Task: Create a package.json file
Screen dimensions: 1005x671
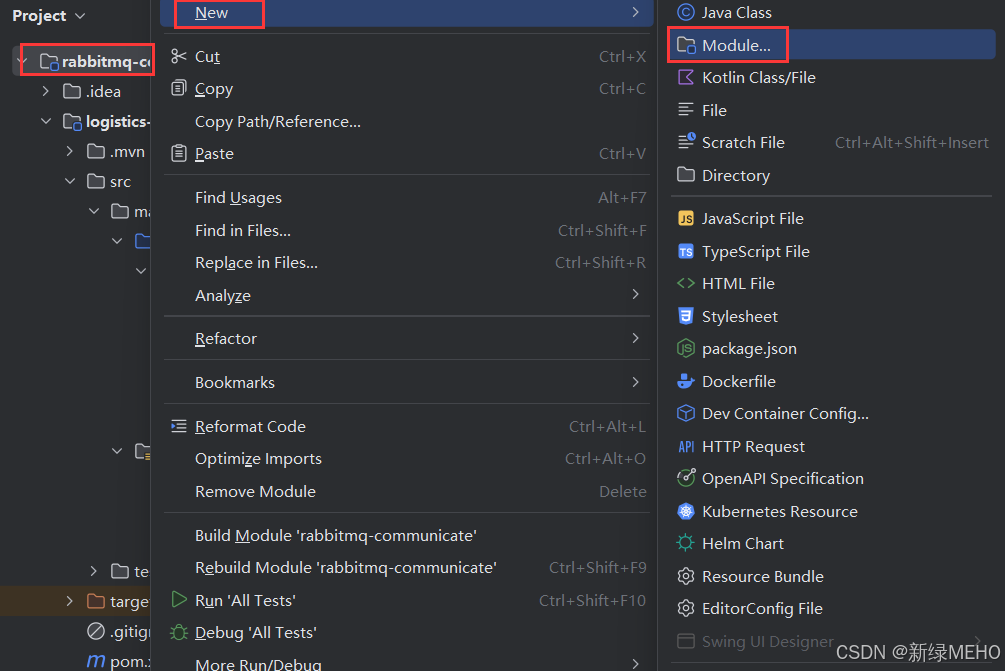Action: [747, 348]
